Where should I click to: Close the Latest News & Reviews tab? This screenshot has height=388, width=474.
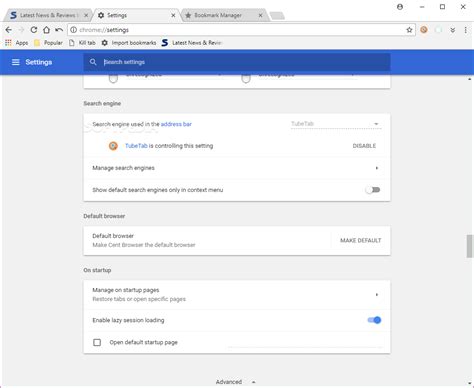tap(86, 15)
